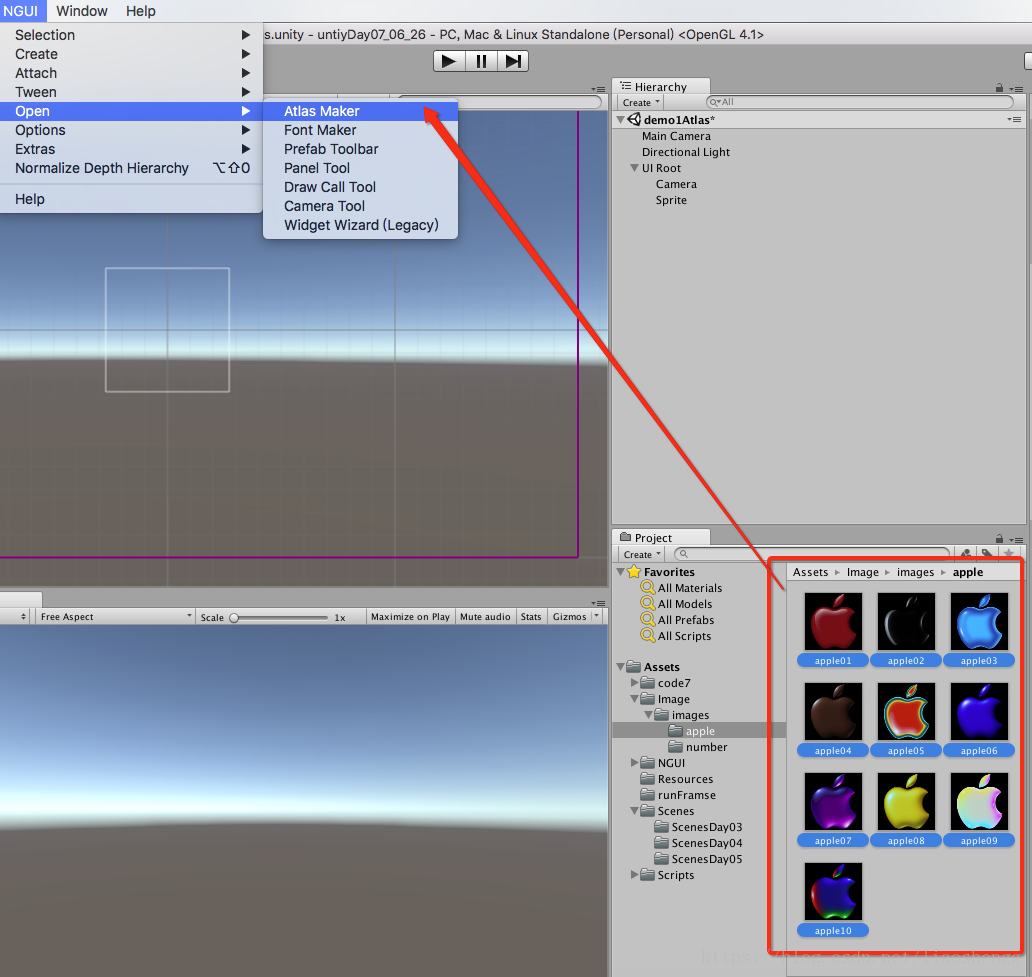
Task: Expand the NGUI folder in Project
Action: (634, 762)
